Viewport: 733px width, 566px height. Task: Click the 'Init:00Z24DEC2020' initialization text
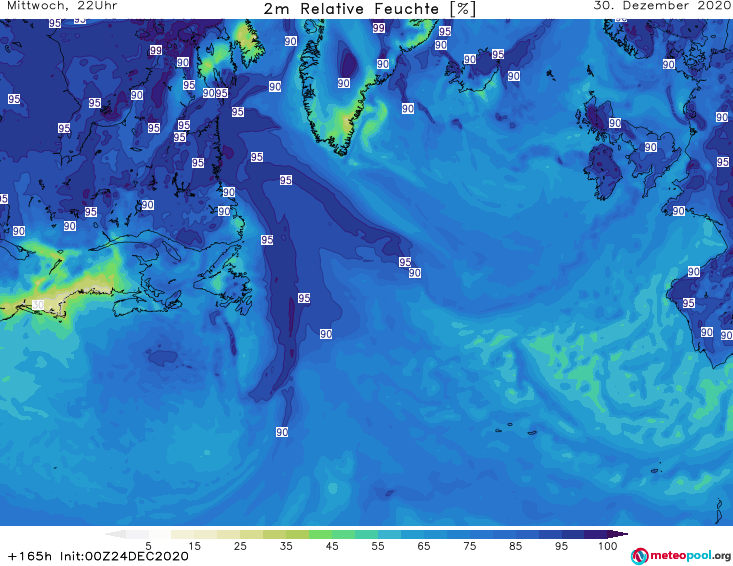(x=124, y=556)
